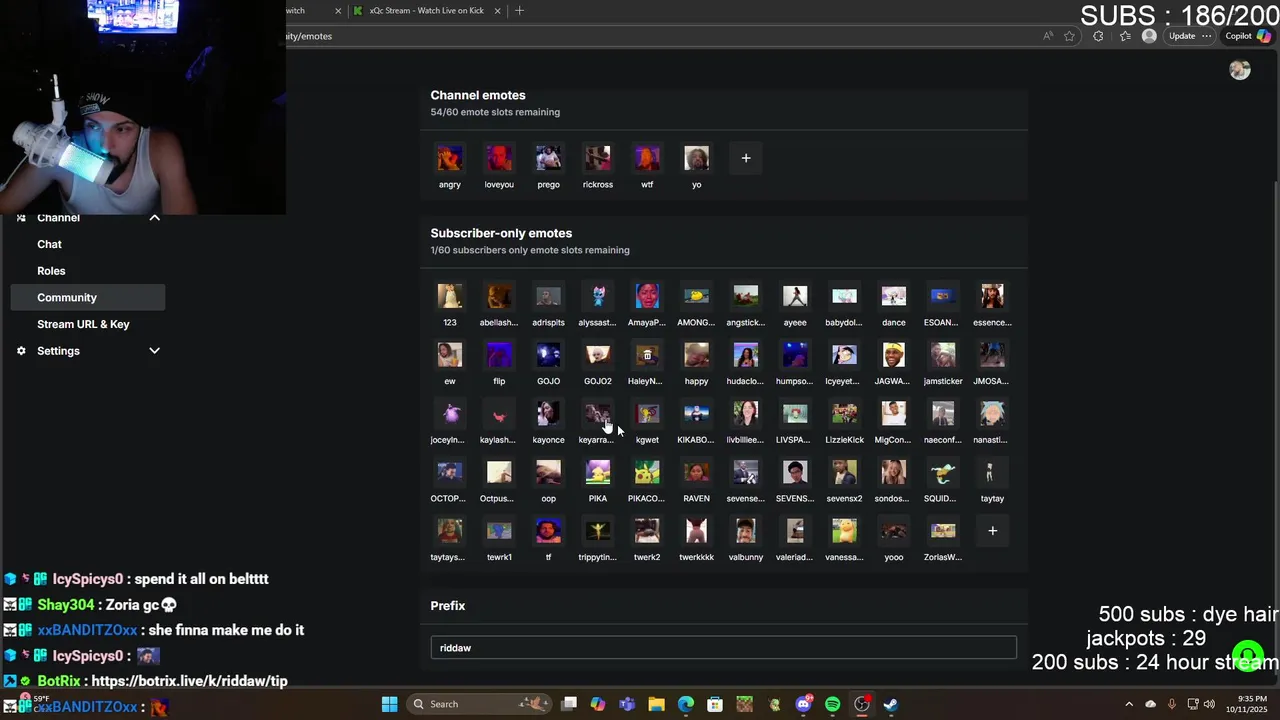Select the jamsticker emote
The width and height of the screenshot is (1280, 720).
tap(943, 355)
